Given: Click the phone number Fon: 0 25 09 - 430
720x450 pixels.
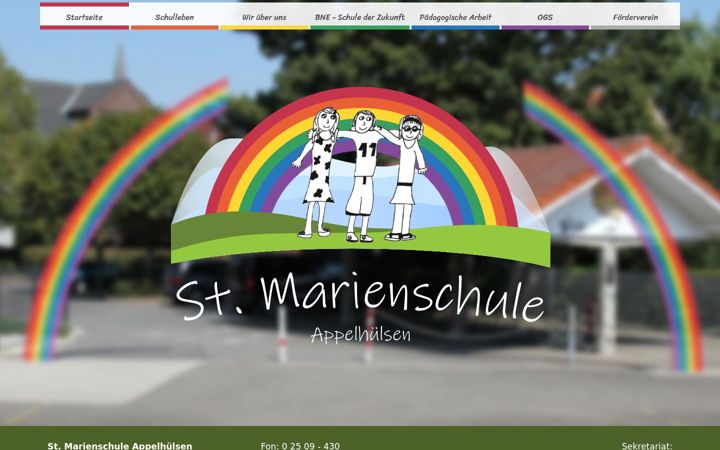Looking at the screenshot, I should 300,446.
